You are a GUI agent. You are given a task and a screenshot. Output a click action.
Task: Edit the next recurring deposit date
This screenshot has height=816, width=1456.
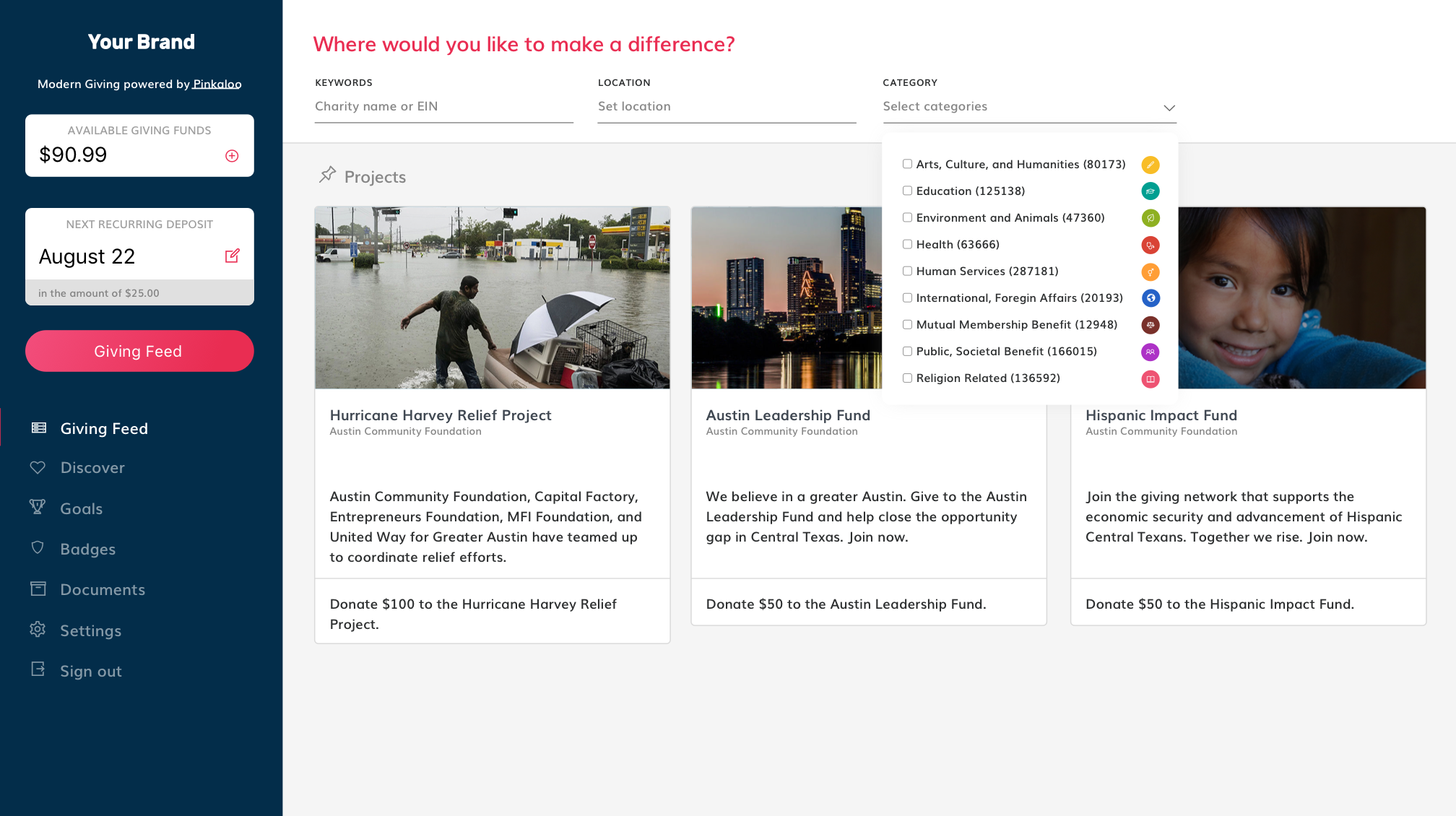click(x=232, y=256)
